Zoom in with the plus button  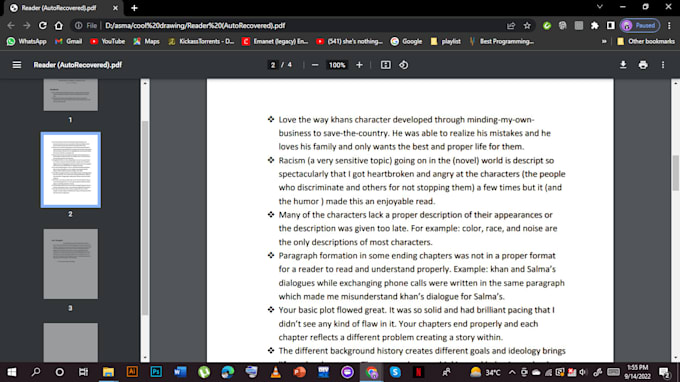click(359, 65)
